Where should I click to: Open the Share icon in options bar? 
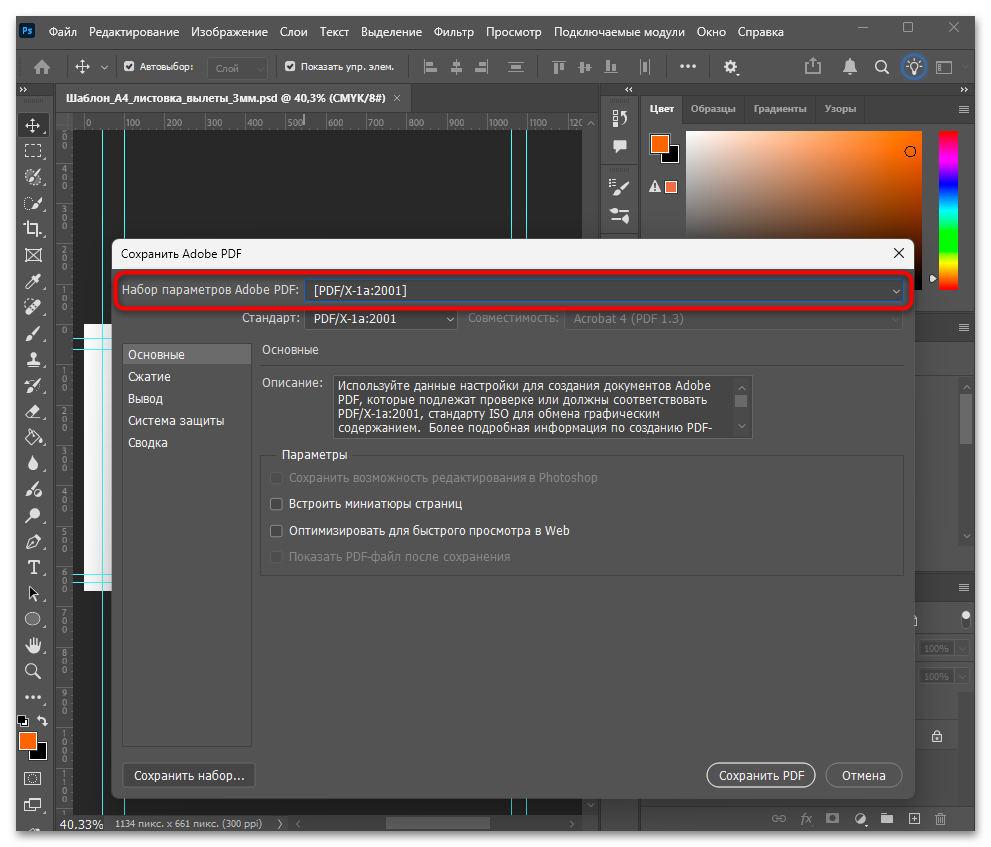pyautogui.click(x=813, y=66)
